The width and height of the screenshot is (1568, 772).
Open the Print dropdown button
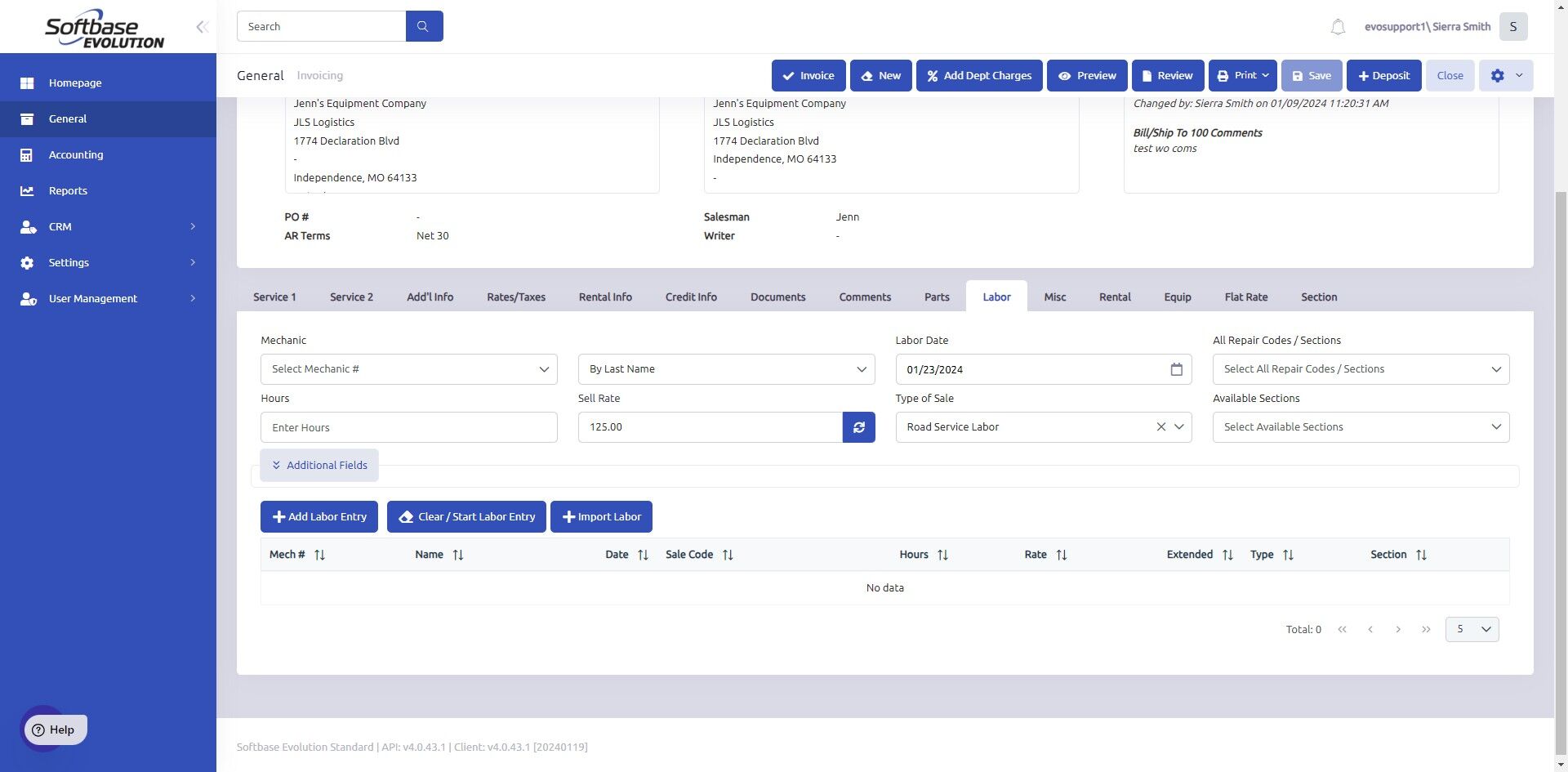(1243, 75)
